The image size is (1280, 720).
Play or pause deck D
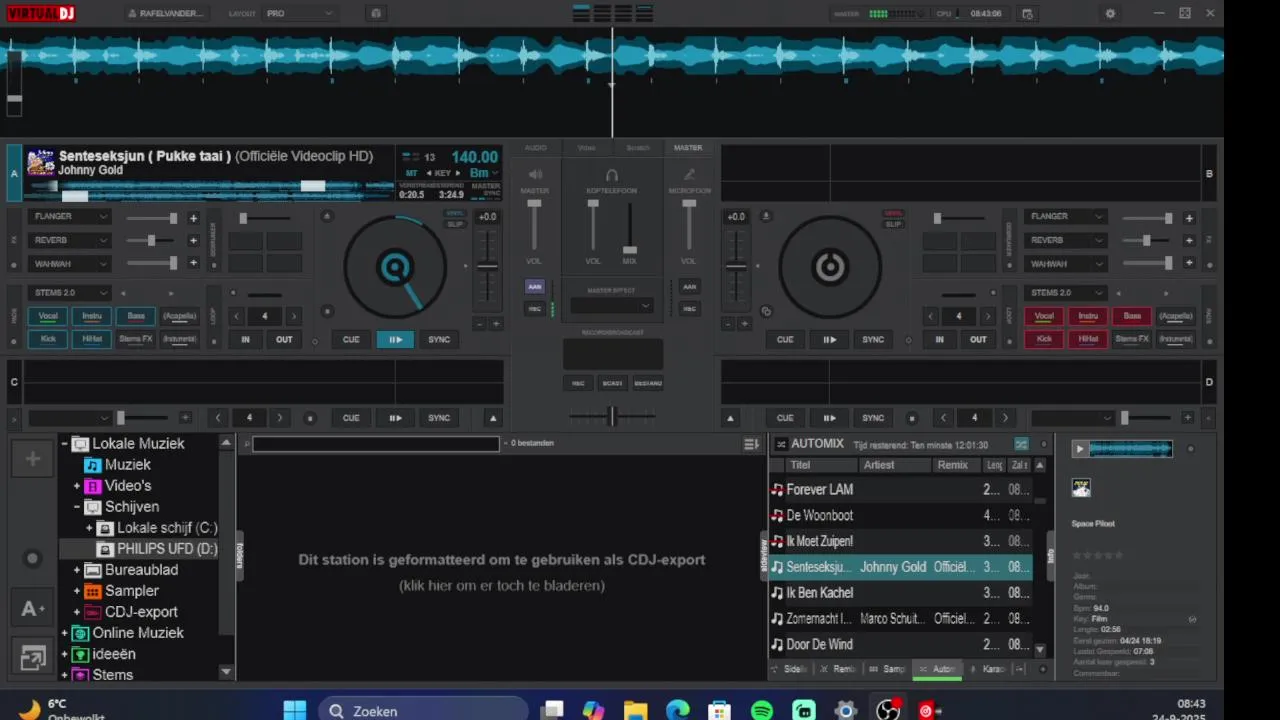tap(829, 418)
